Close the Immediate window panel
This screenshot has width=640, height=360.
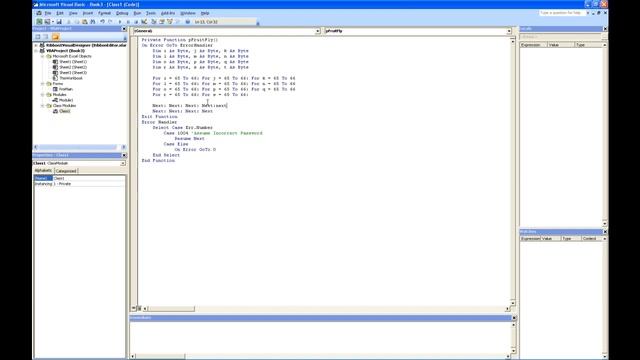click(x=514, y=318)
